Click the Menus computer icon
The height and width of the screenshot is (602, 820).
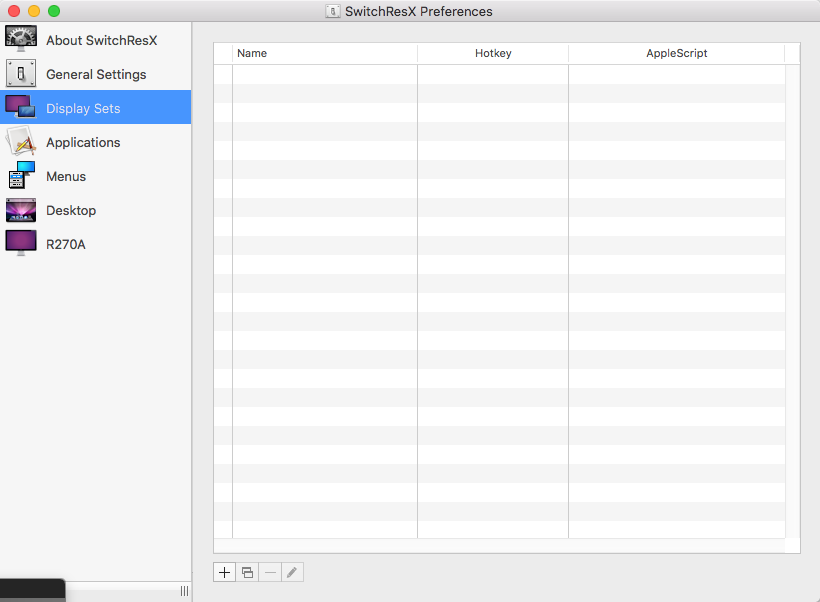(x=21, y=175)
